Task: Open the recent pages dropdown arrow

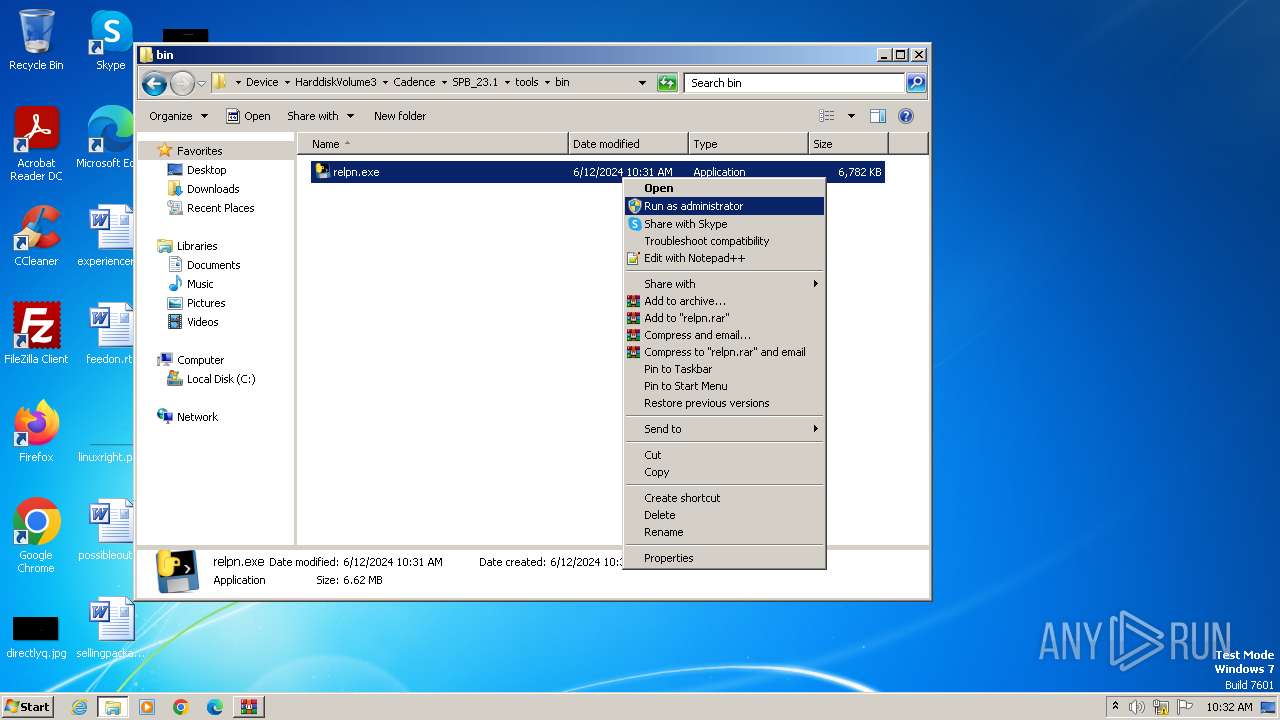Action: point(202,83)
